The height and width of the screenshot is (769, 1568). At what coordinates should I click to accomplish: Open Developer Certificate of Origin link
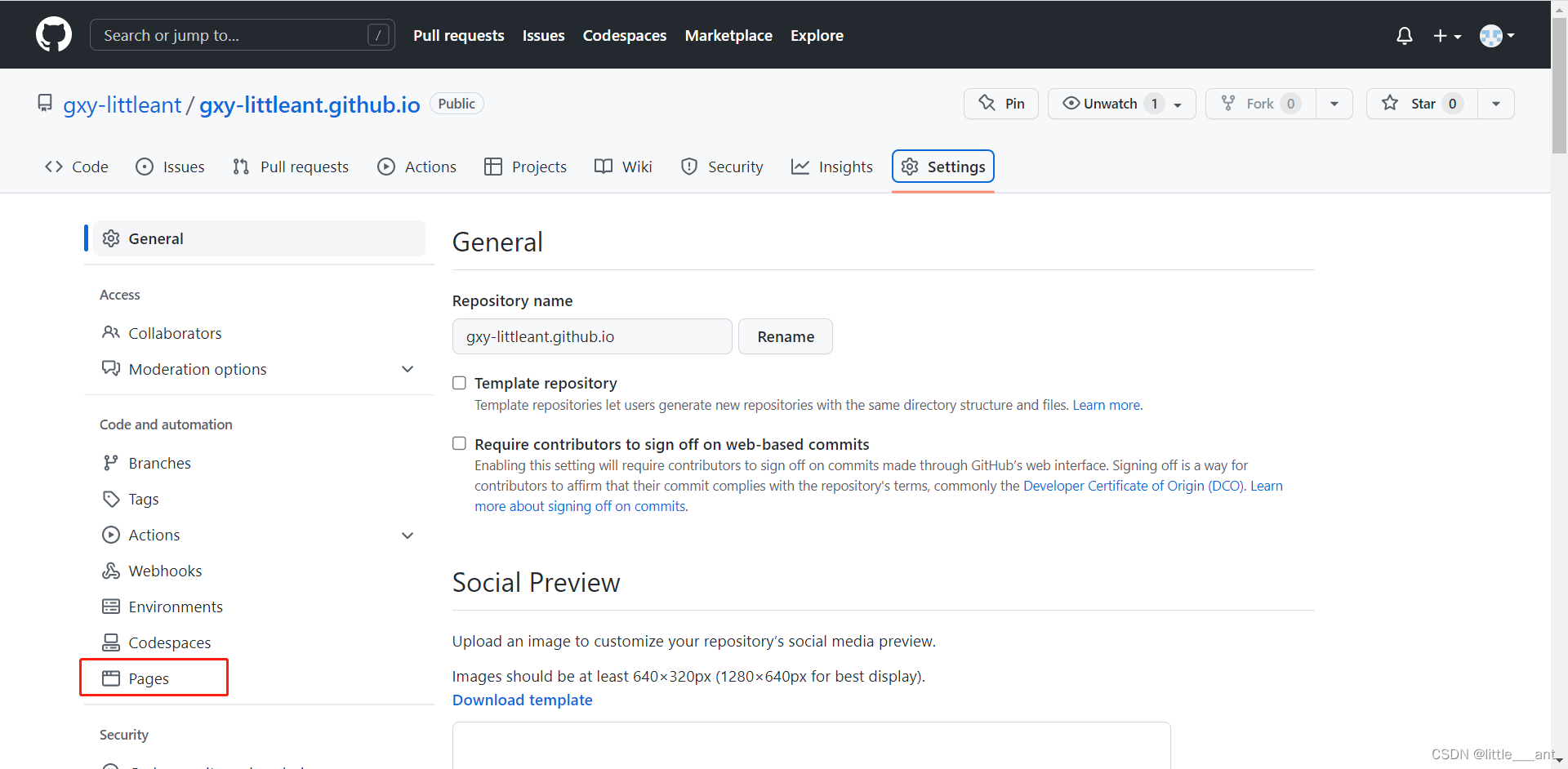pos(1134,486)
